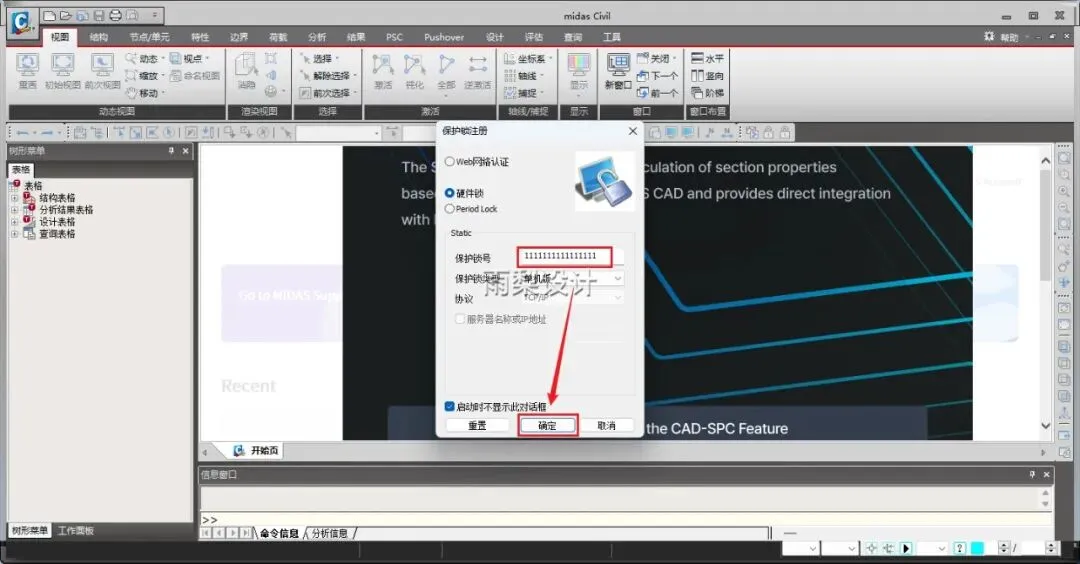Open the 视点 viewpoint dropdown
The height and width of the screenshot is (564, 1080).
[x=207, y=59]
